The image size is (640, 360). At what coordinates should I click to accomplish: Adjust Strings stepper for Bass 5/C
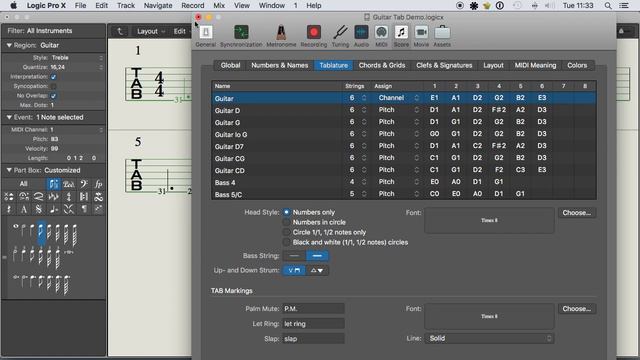coord(364,194)
